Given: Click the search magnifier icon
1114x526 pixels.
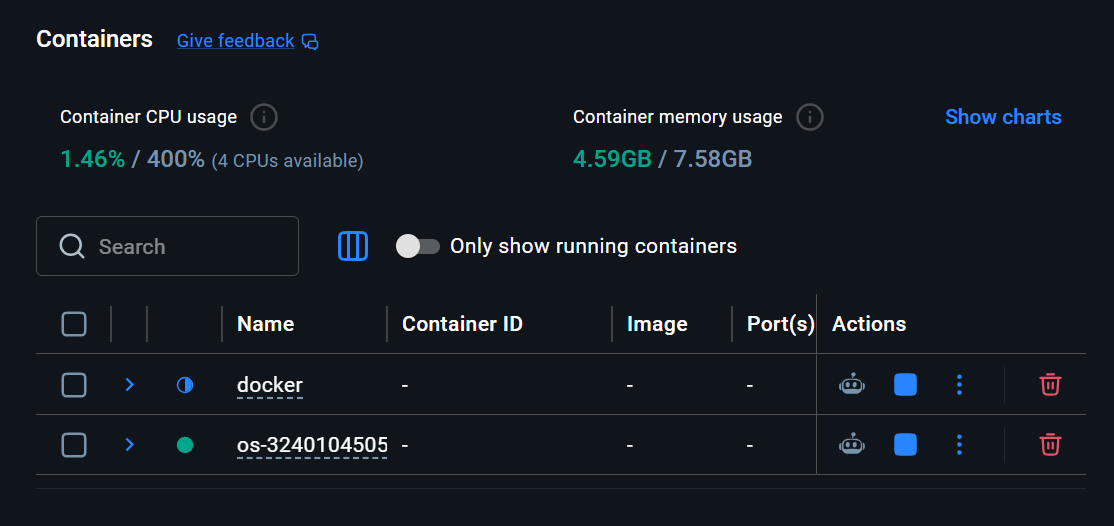Looking at the screenshot, I should pyautogui.click(x=72, y=247).
